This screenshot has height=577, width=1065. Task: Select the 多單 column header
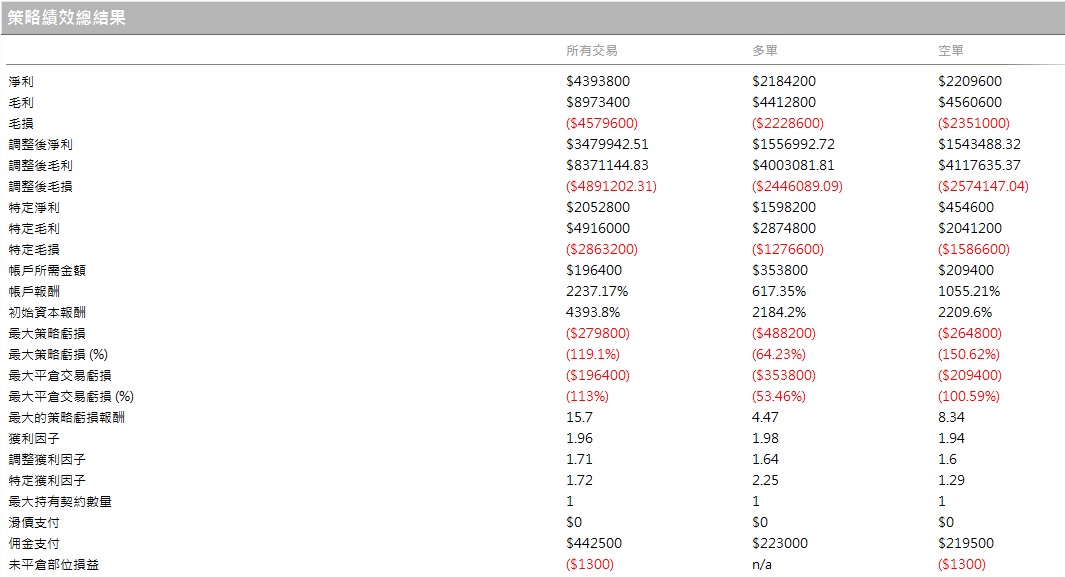click(x=765, y=50)
